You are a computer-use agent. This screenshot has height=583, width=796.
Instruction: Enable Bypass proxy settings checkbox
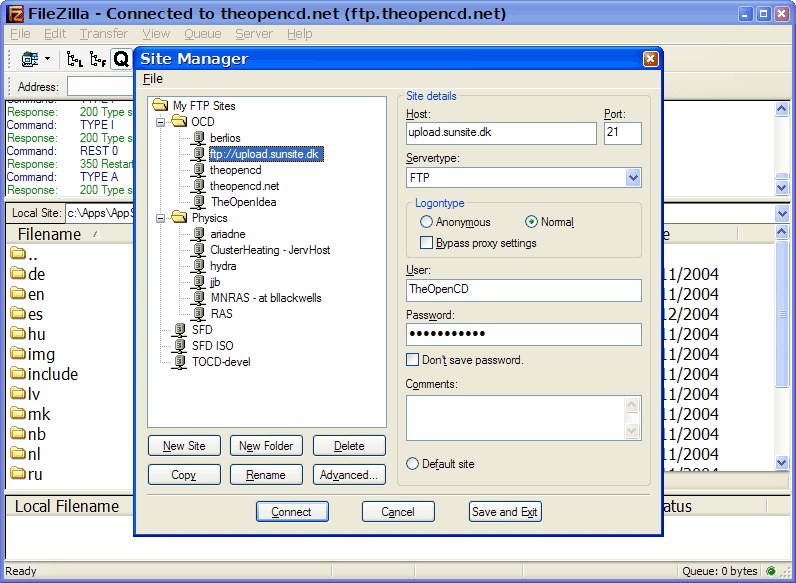pos(426,243)
